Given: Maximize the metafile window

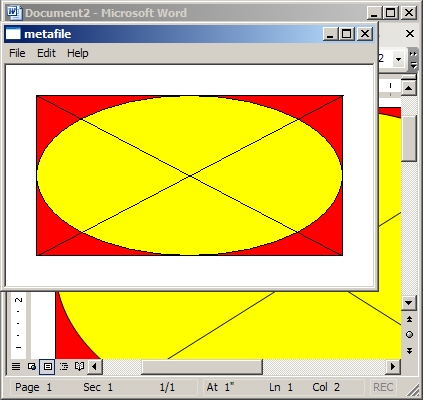Looking at the screenshot, I should (347, 34).
